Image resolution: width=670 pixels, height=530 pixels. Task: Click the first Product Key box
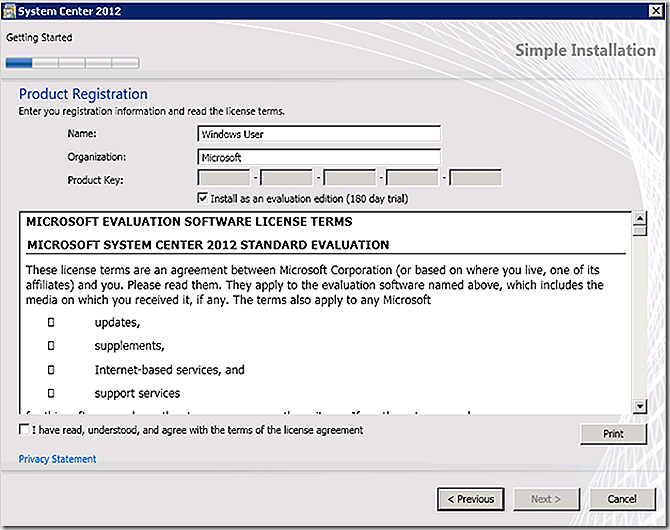click(x=224, y=178)
